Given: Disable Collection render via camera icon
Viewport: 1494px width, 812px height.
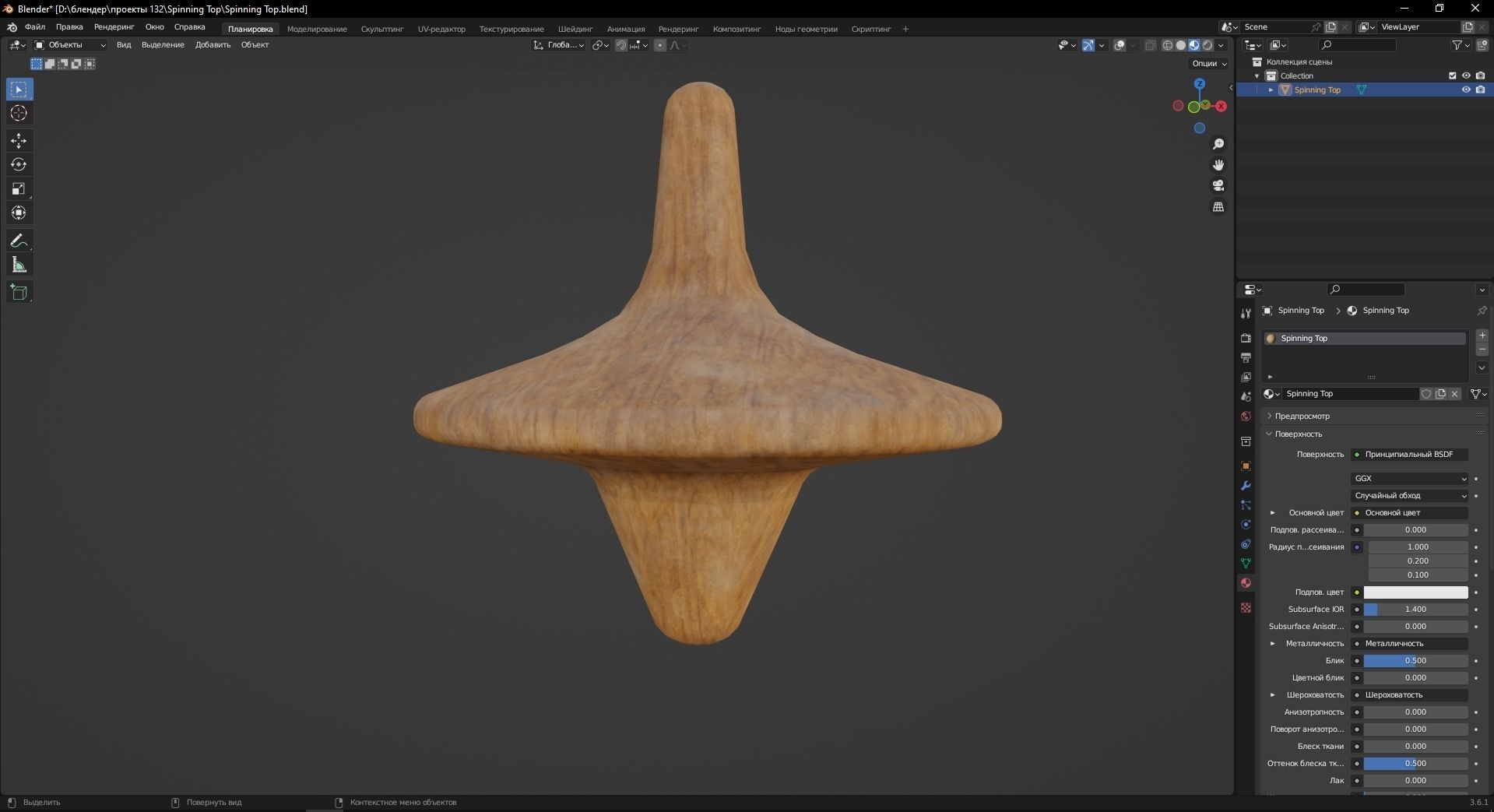Looking at the screenshot, I should [x=1482, y=76].
